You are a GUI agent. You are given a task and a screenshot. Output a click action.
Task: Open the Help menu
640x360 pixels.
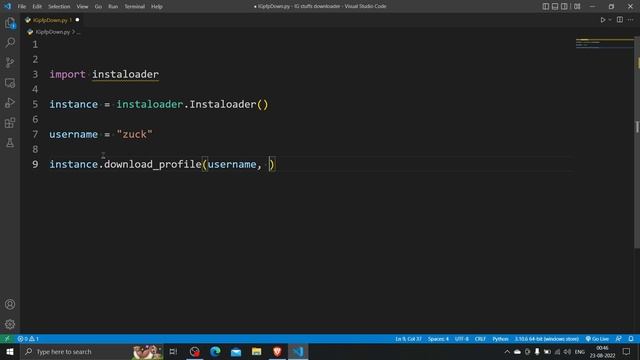pyautogui.click(x=157, y=7)
